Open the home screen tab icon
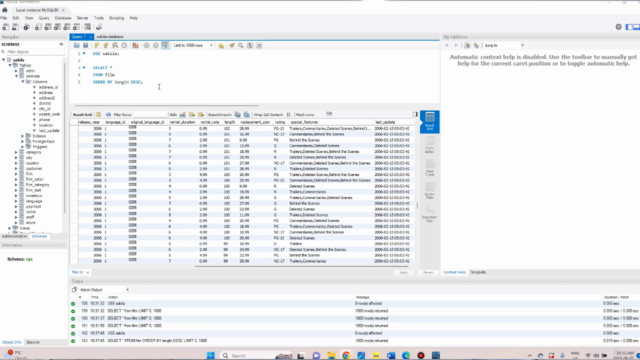The height and width of the screenshot is (360, 640). (5, 10)
